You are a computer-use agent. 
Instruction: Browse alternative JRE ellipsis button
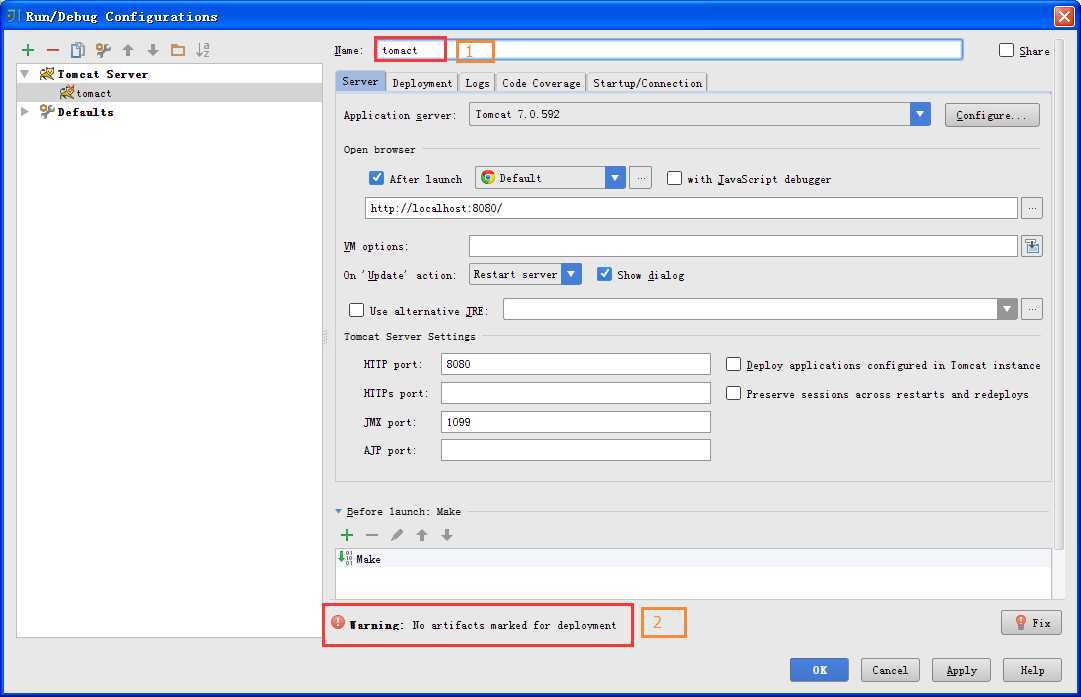[1032, 309]
